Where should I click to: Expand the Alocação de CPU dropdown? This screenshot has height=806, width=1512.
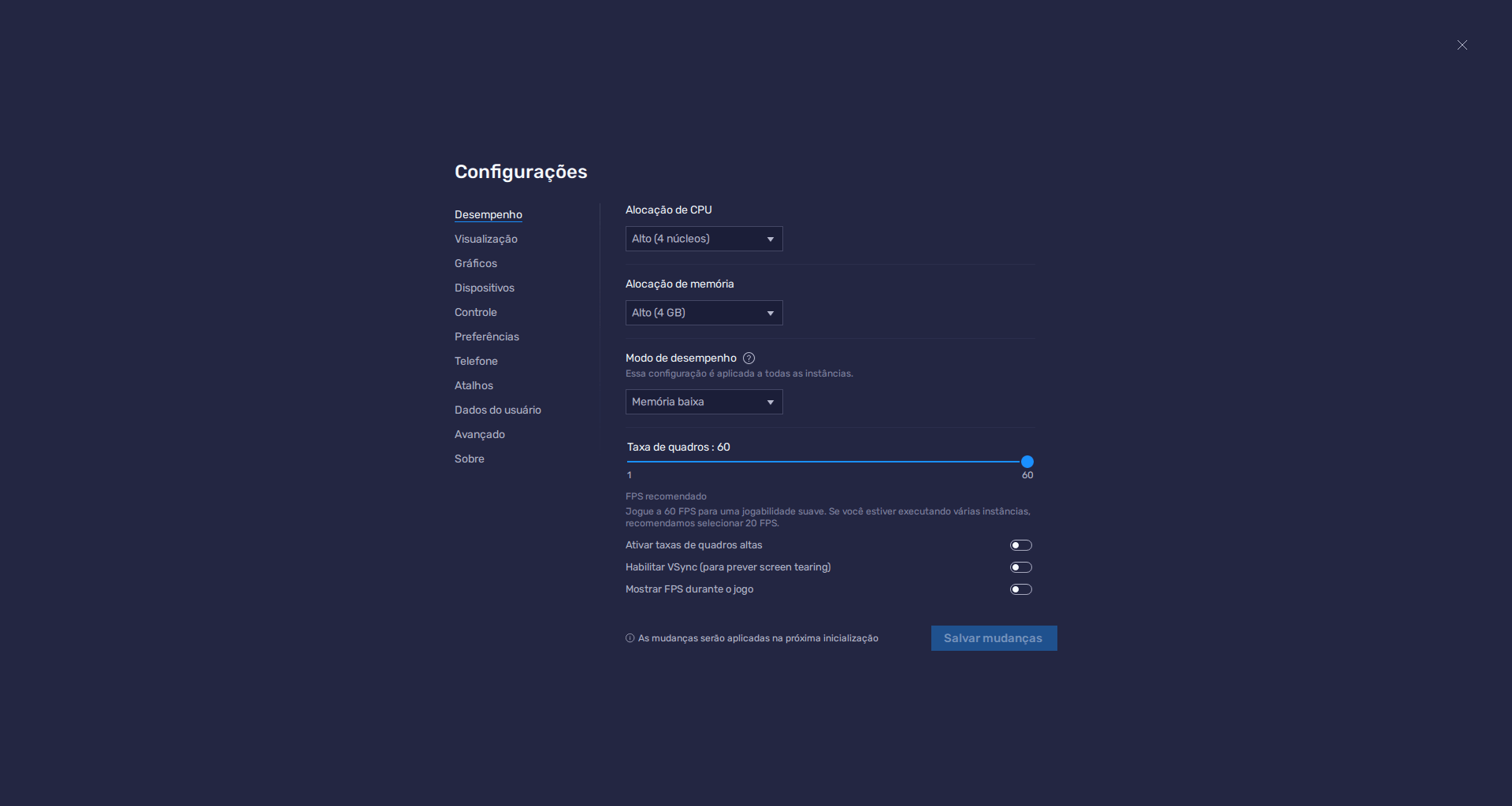coord(704,239)
